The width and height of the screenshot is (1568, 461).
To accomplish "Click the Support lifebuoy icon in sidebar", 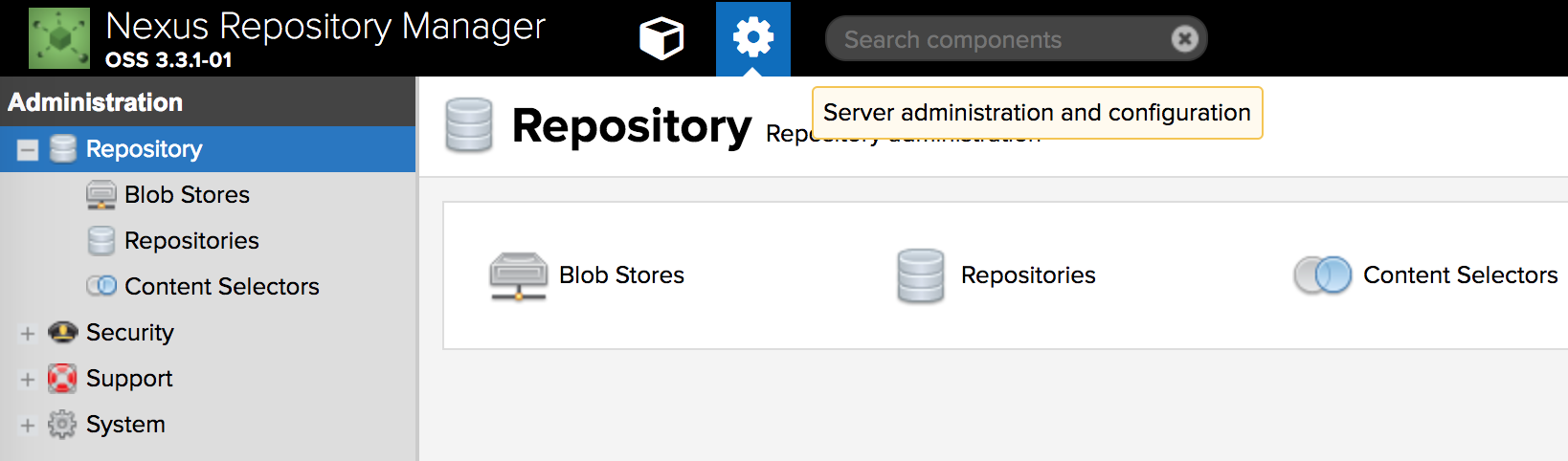I will 62,378.
